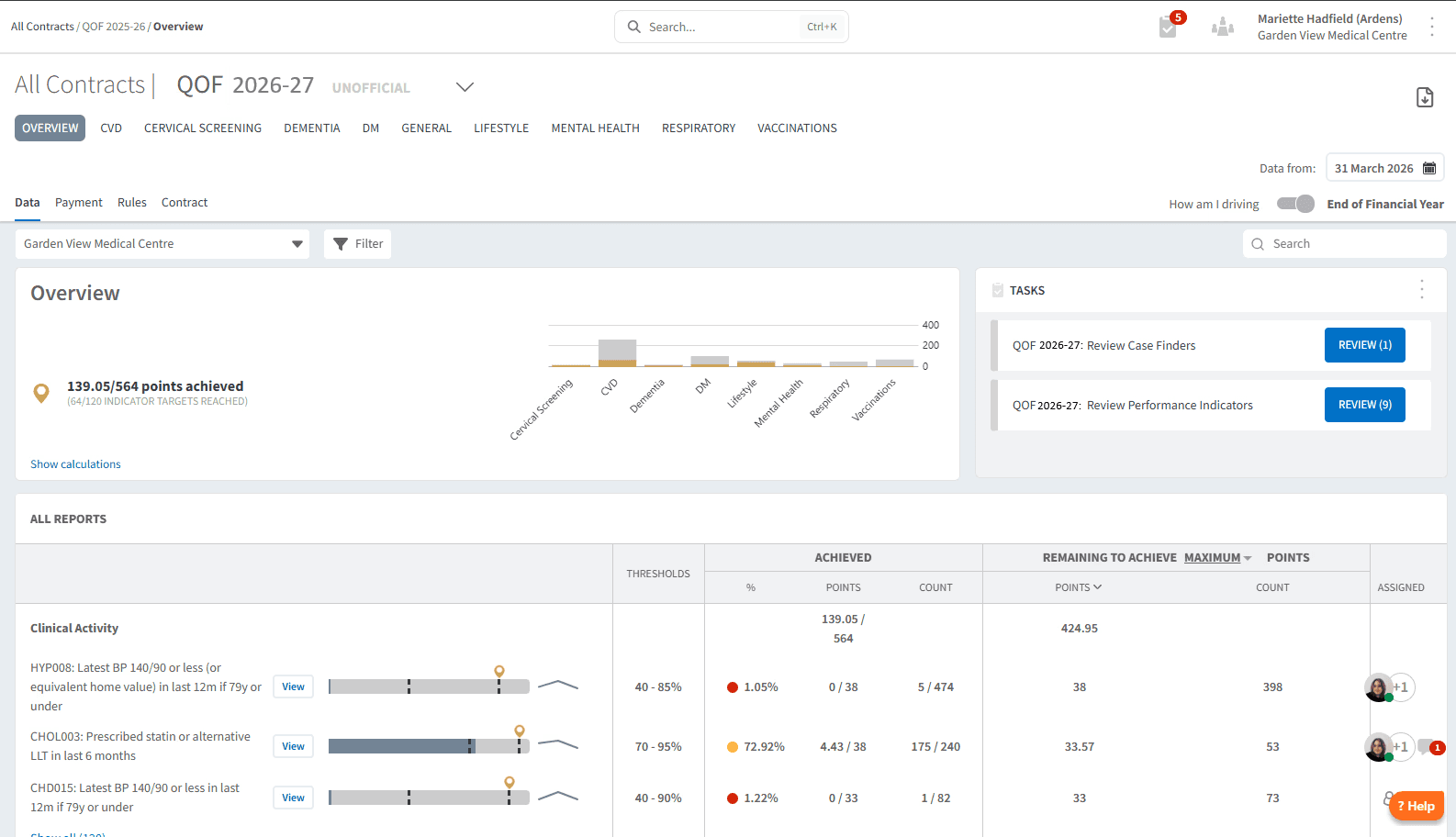
Task: Click the Show calculations link
Action: coord(75,464)
